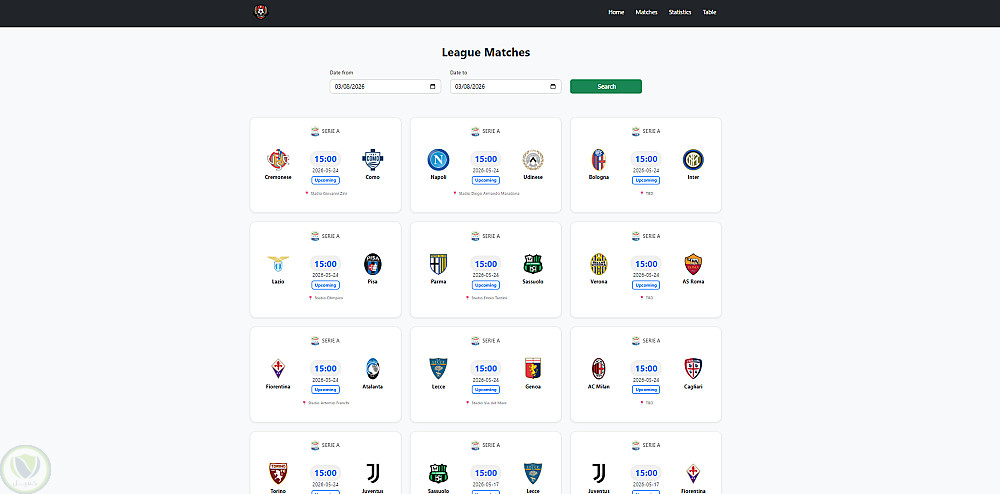Open the Date from calendar picker icon

[432, 87]
